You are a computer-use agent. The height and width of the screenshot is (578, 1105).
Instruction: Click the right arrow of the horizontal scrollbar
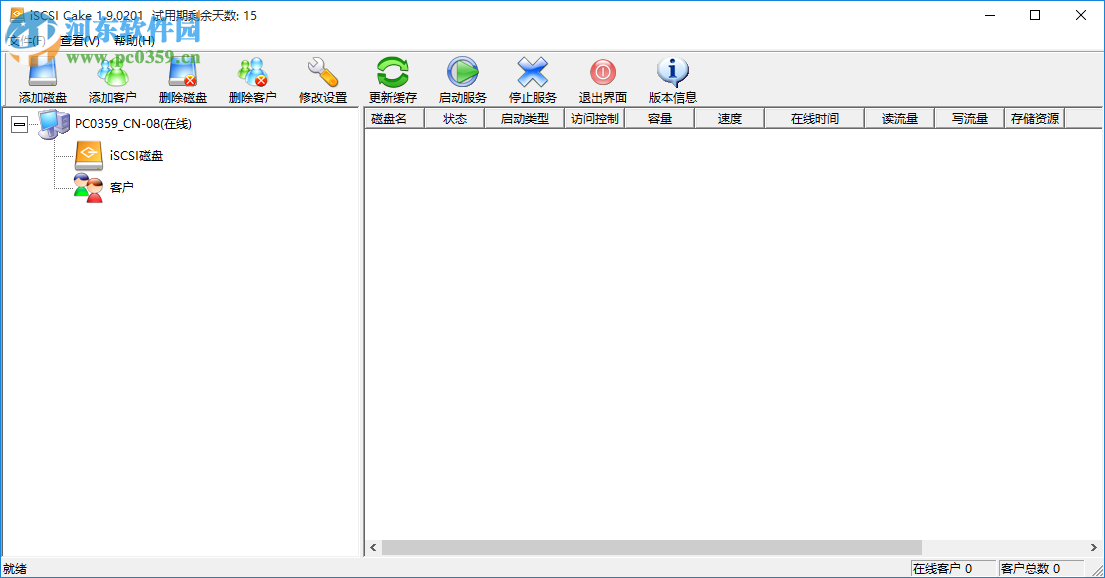[1092, 547]
